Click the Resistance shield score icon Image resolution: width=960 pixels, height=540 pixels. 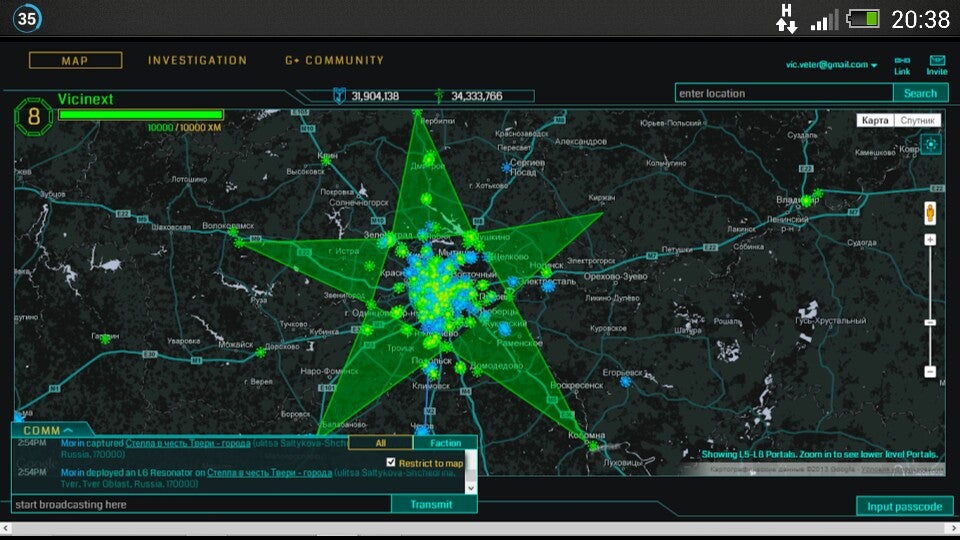click(339, 96)
